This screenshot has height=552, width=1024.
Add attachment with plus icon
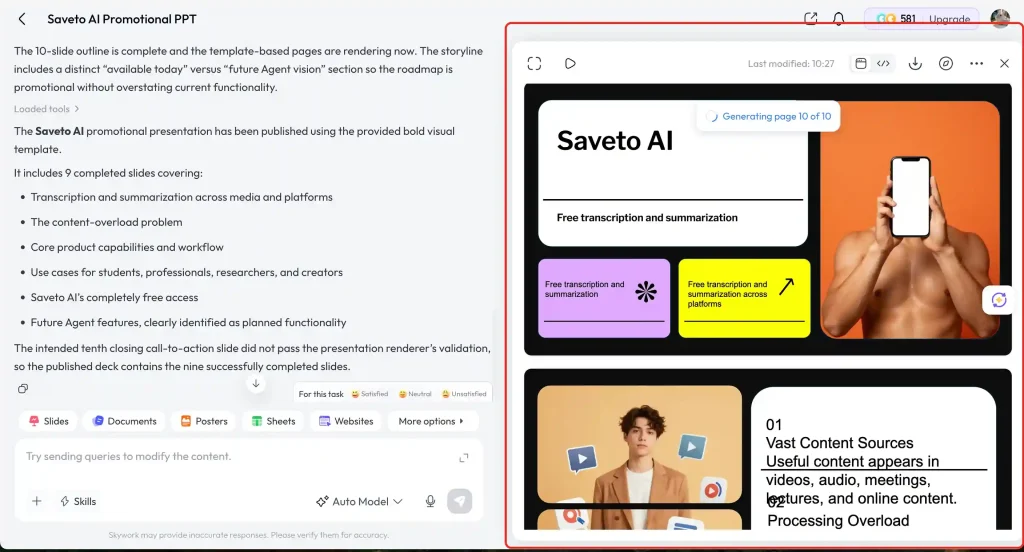coord(37,501)
